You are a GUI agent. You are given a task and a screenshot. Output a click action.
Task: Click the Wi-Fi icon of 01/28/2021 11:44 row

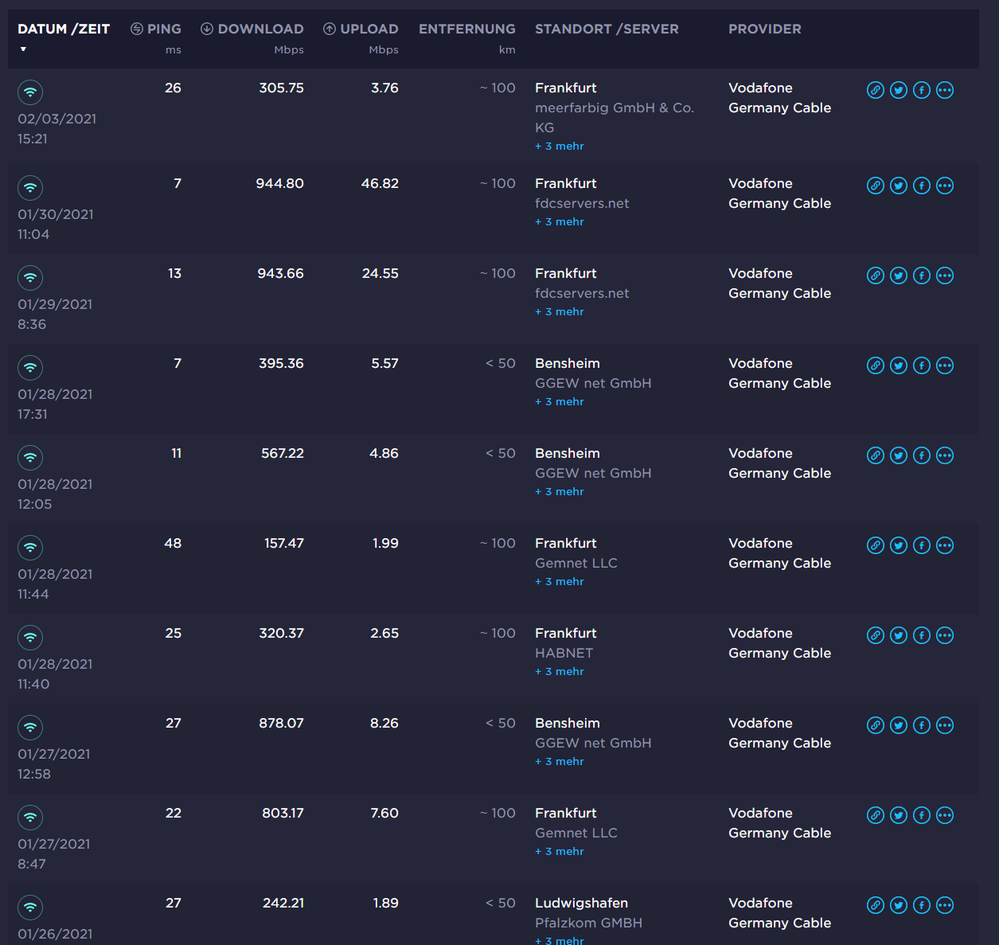click(x=30, y=547)
